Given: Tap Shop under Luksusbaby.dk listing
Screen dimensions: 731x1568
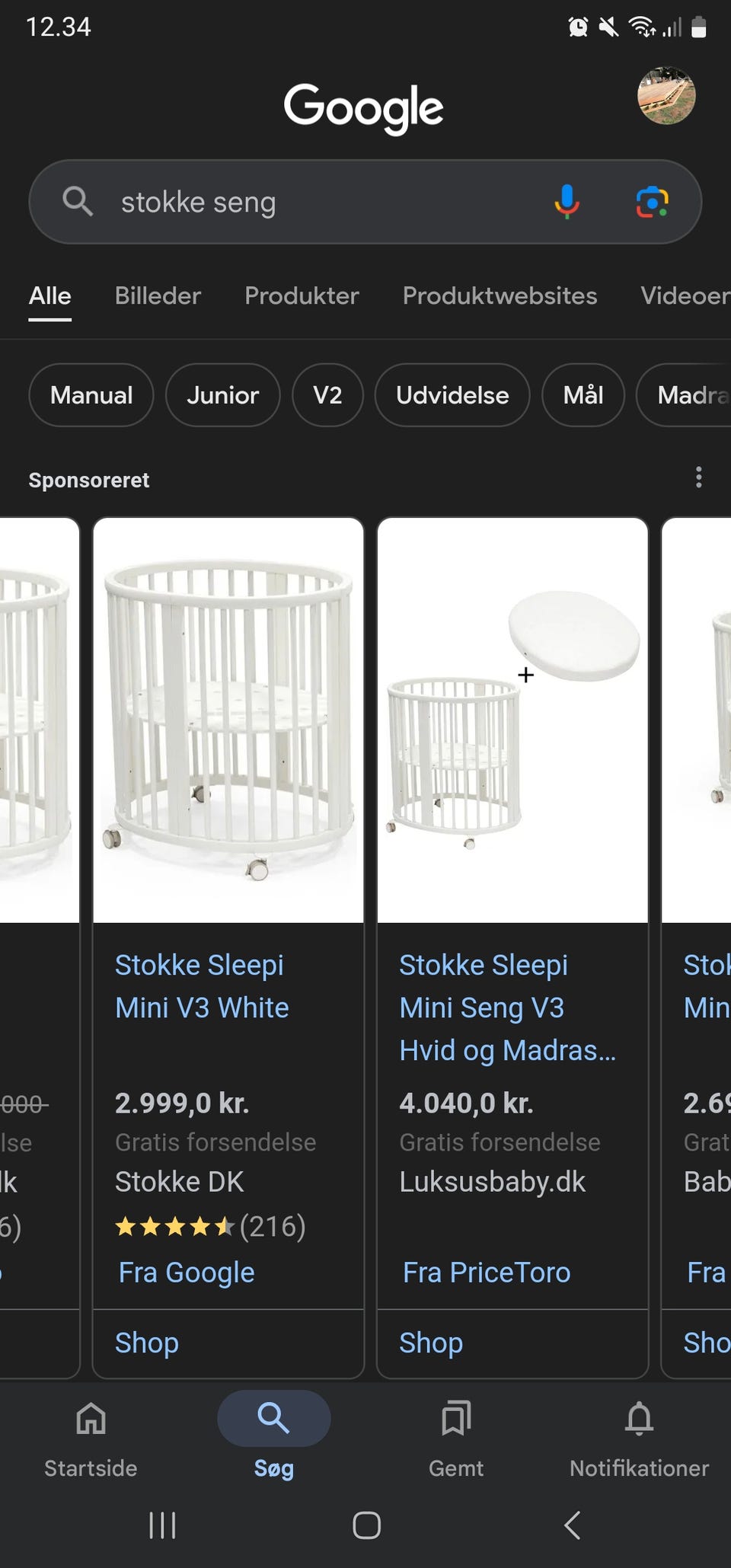Looking at the screenshot, I should 431,1343.
